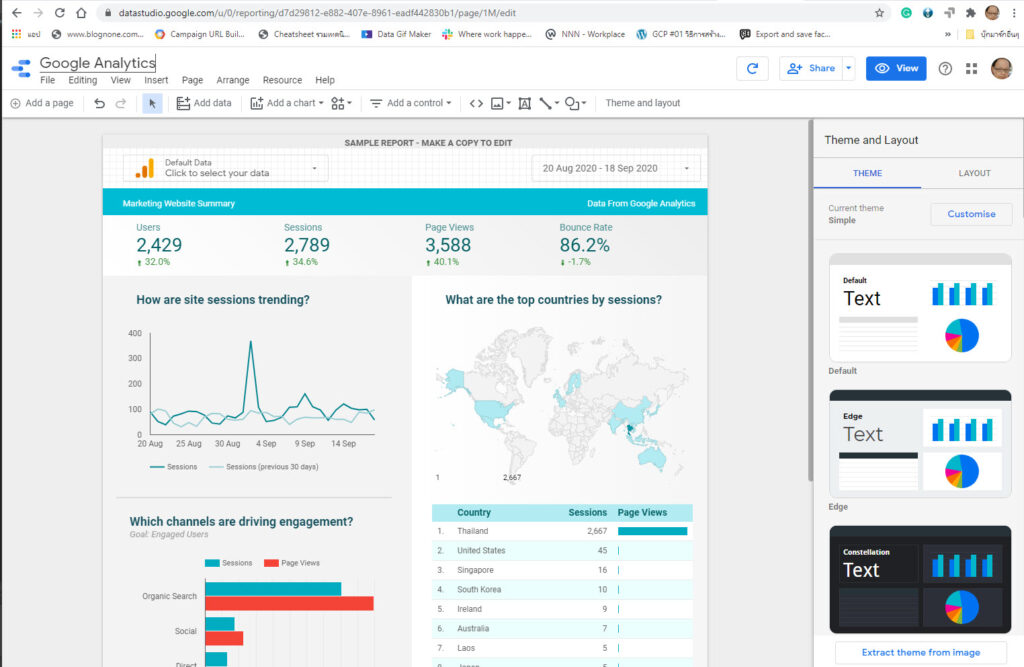Reload the browser page
This screenshot has height=667, width=1024.
pos(59,12)
